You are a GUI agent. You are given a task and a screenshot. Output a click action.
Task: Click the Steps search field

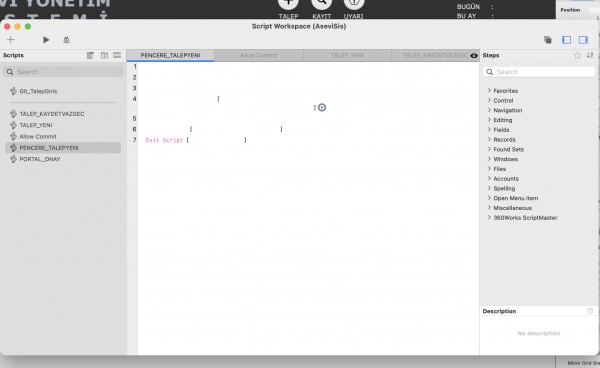[x=539, y=72]
